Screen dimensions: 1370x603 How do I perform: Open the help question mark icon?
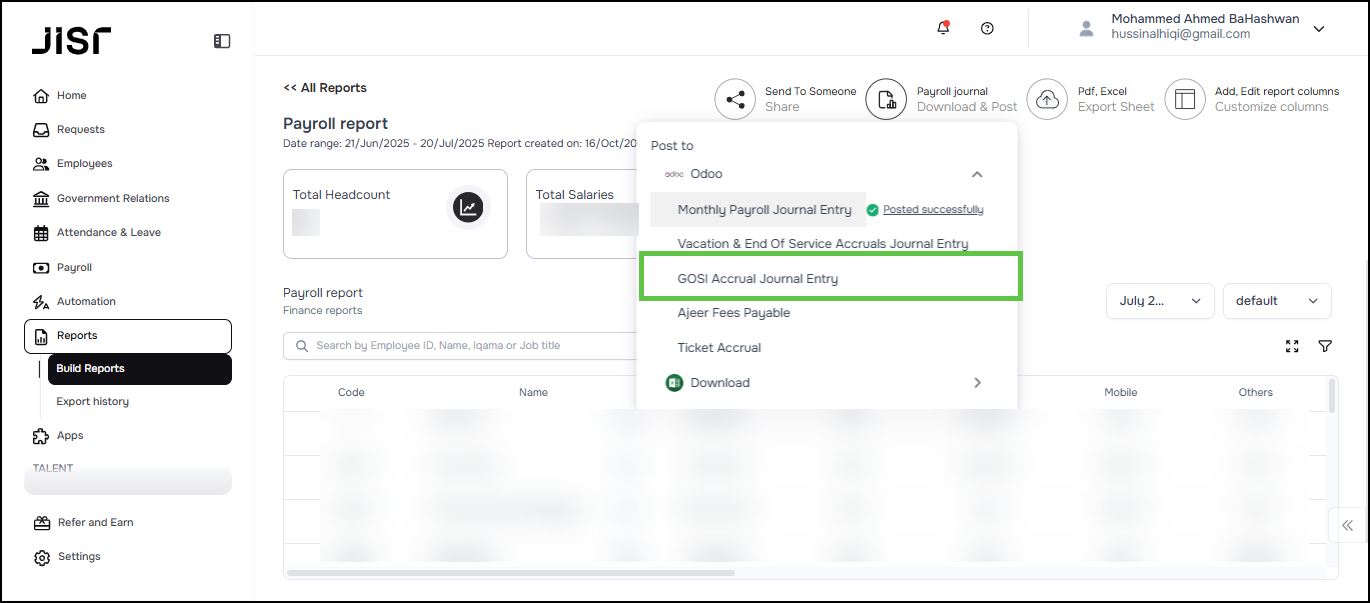tap(987, 28)
